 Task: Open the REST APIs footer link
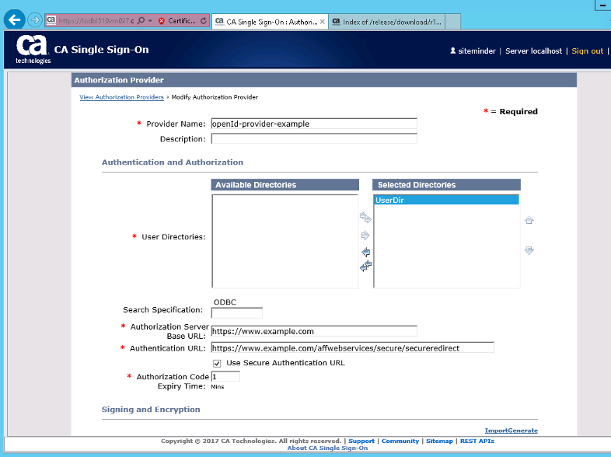click(477, 441)
